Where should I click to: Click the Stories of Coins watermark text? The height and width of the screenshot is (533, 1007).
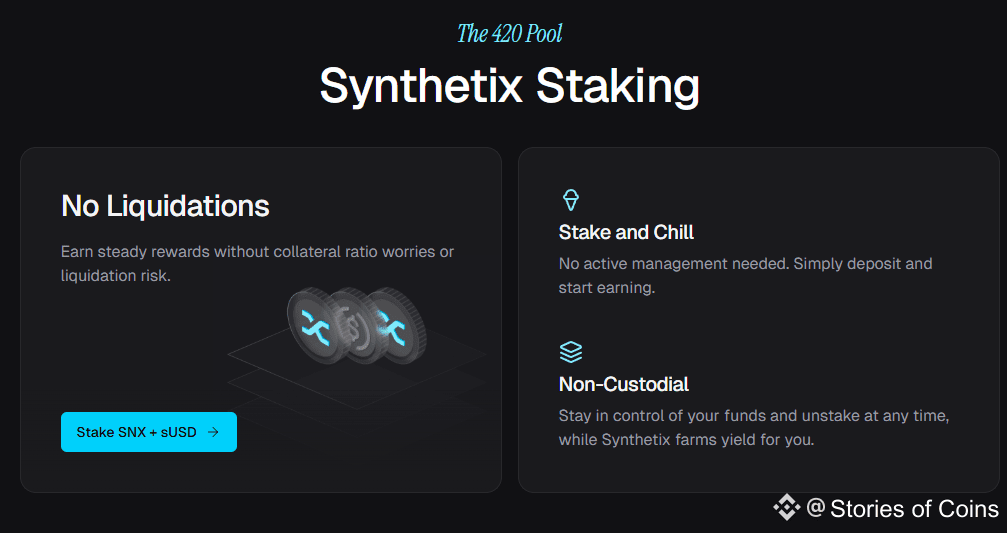click(915, 509)
